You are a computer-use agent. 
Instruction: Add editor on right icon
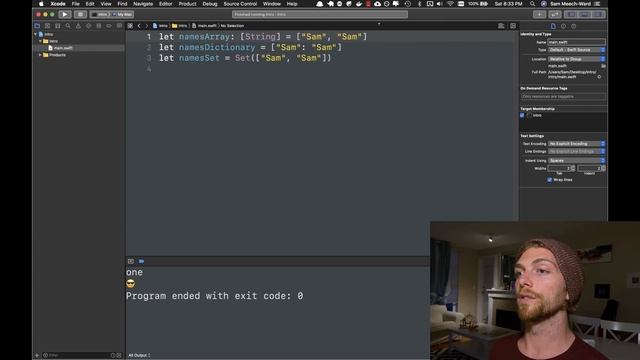pyautogui.click(x=513, y=26)
